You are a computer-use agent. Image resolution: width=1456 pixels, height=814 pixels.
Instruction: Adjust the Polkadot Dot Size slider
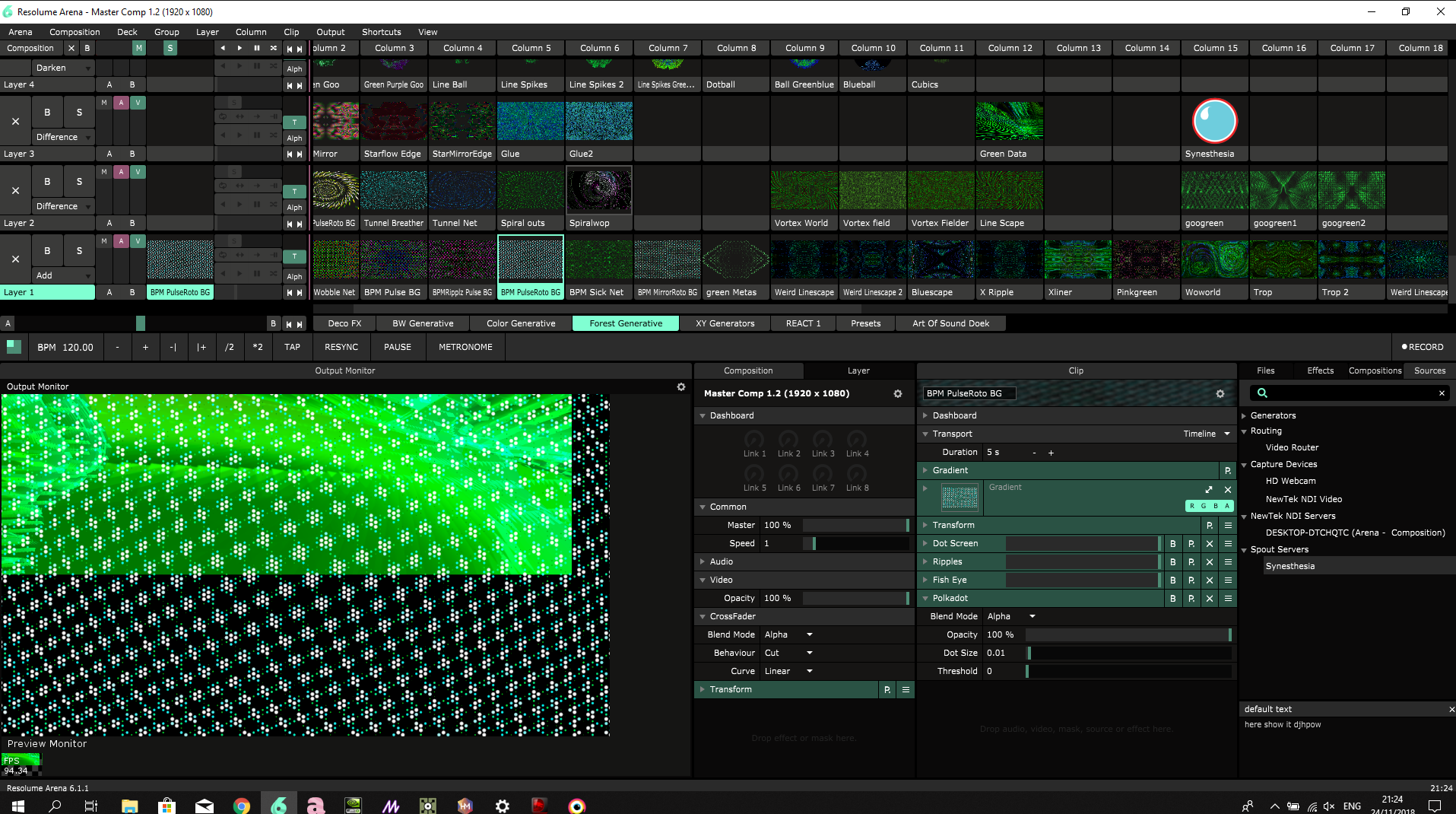1128,653
